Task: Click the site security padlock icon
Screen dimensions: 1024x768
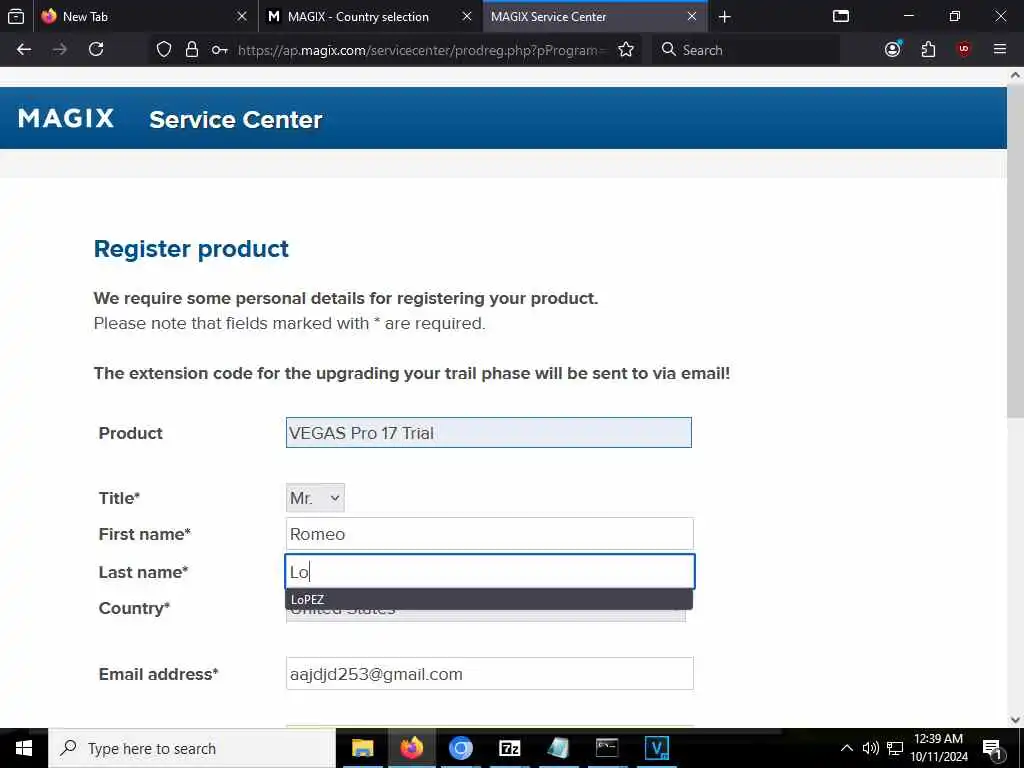Action: pos(191,50)
